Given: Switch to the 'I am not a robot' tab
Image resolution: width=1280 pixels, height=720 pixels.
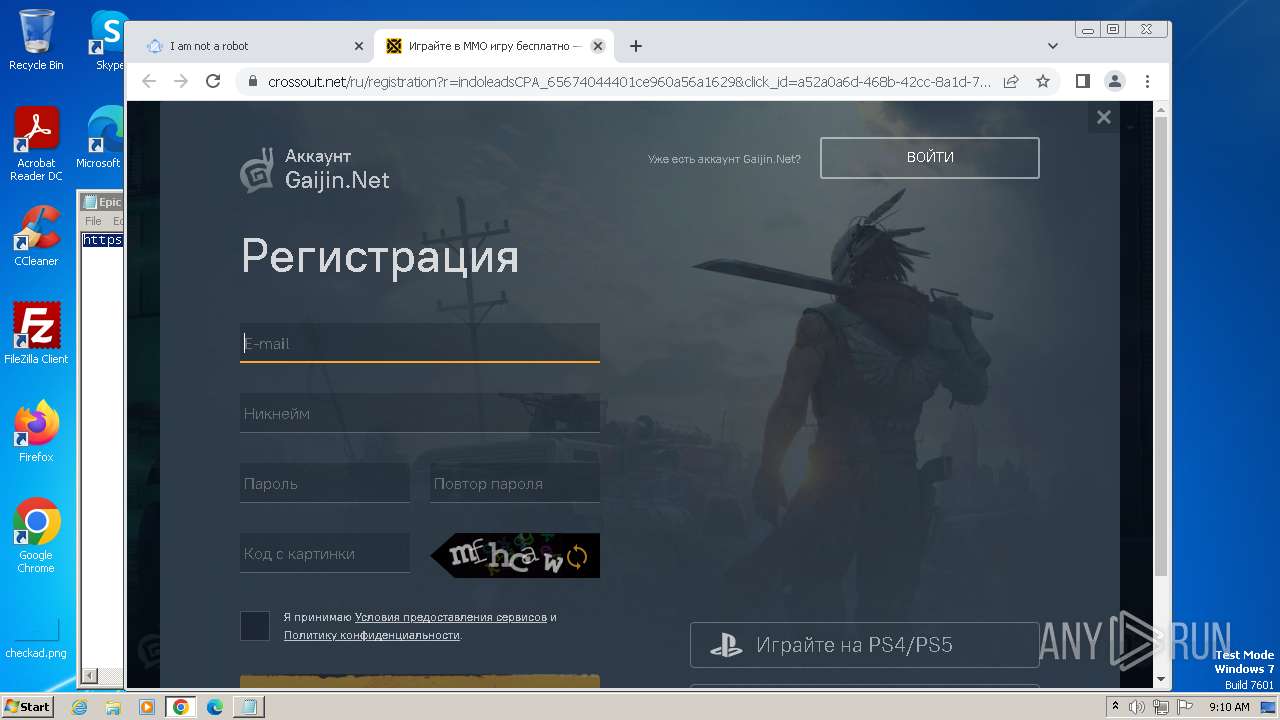Looking at the screenshot, I should click(x=254, y=46).
